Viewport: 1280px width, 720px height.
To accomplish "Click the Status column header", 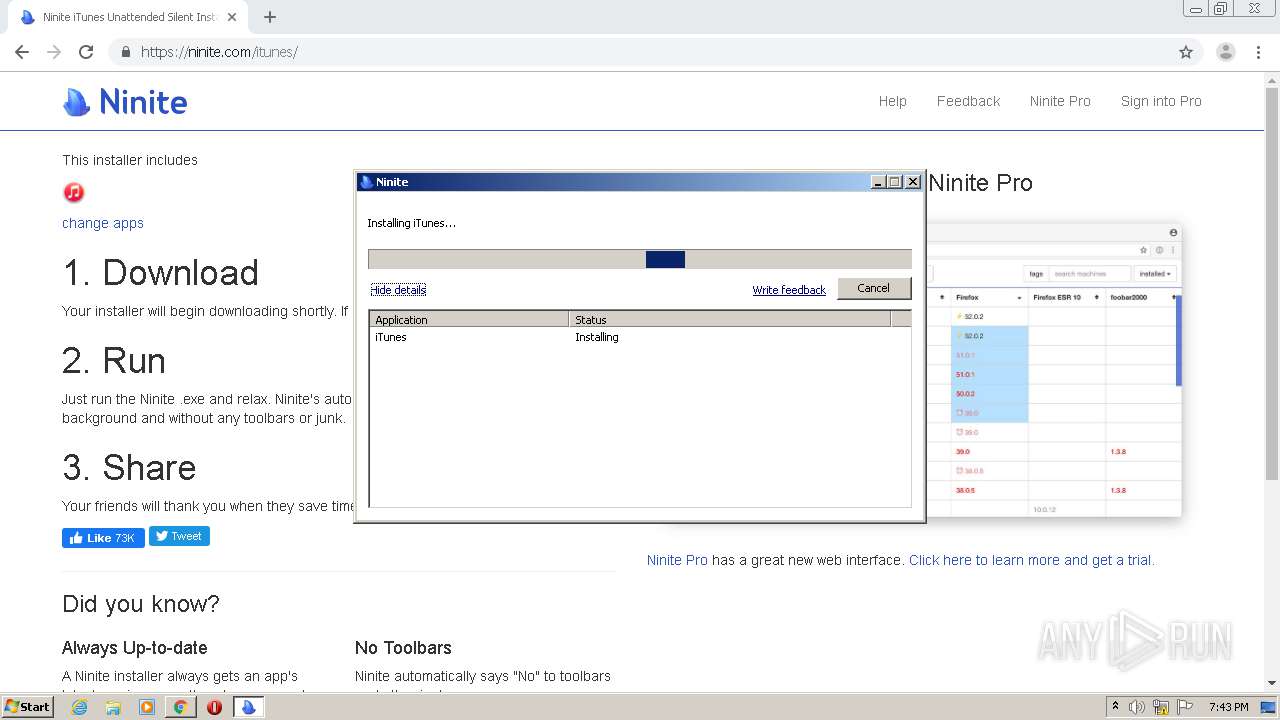I will [730, 320].
